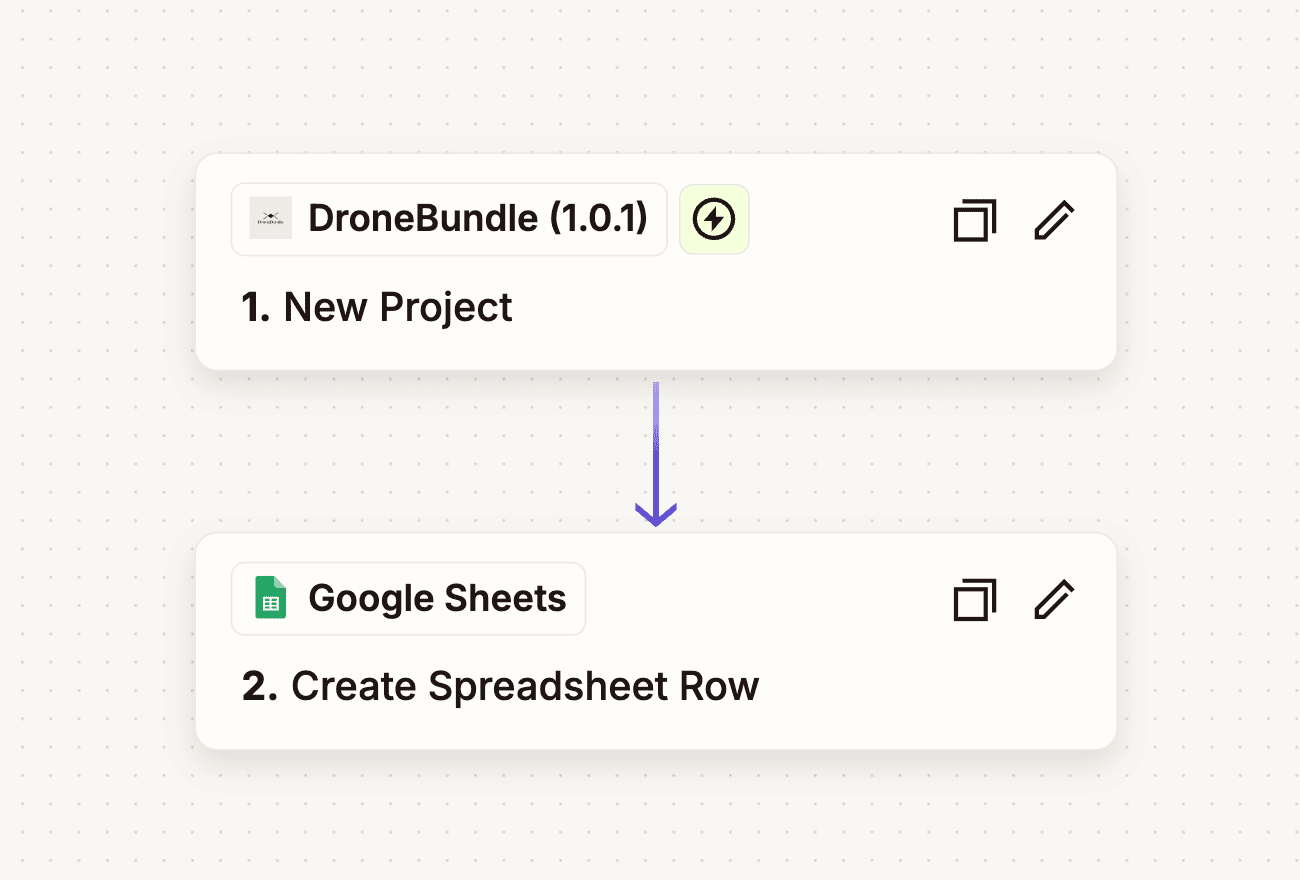This screenshot has height=880, width=1300.
Task: Click the Create Spreadsheet Row step title
Action: point(524,686)
